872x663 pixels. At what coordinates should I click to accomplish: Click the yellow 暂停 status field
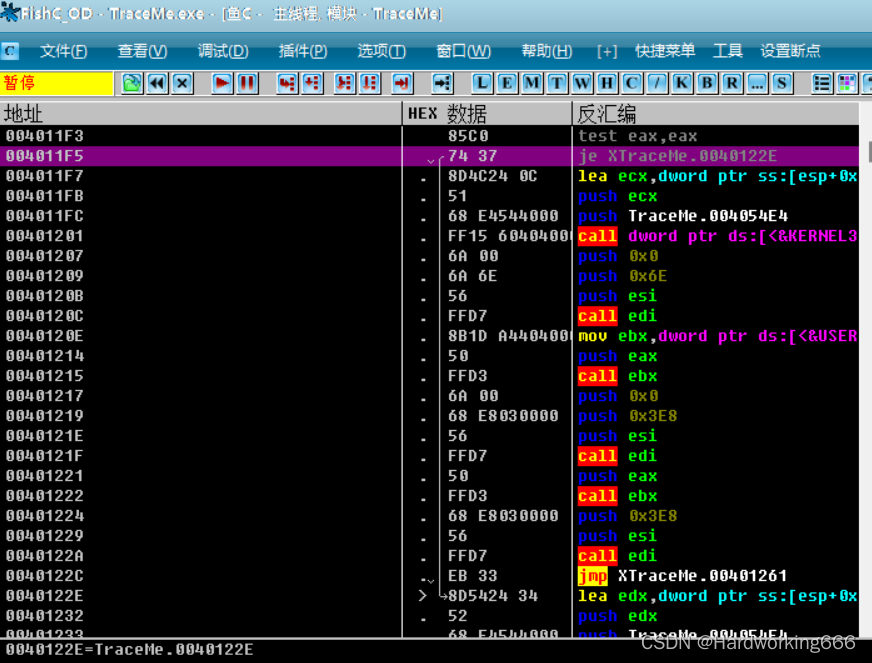tap(57, 83)
